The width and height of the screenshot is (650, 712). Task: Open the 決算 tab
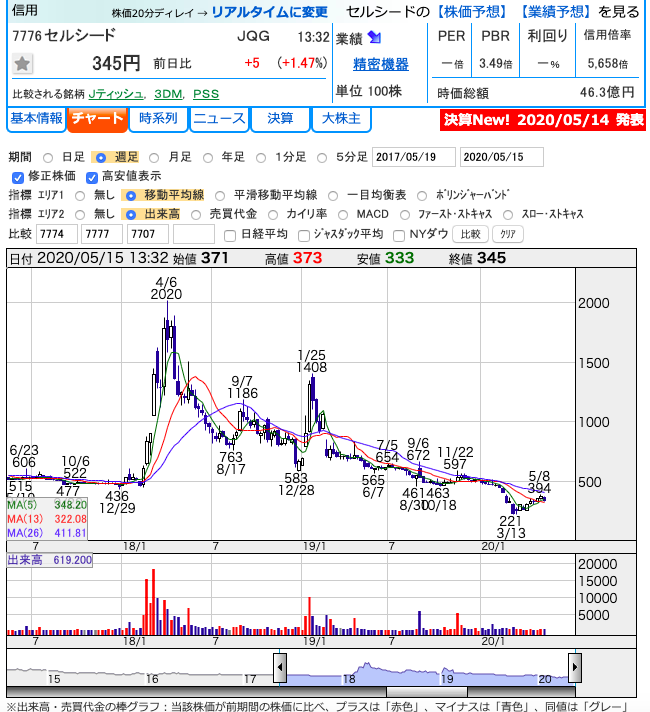point(280,119)
